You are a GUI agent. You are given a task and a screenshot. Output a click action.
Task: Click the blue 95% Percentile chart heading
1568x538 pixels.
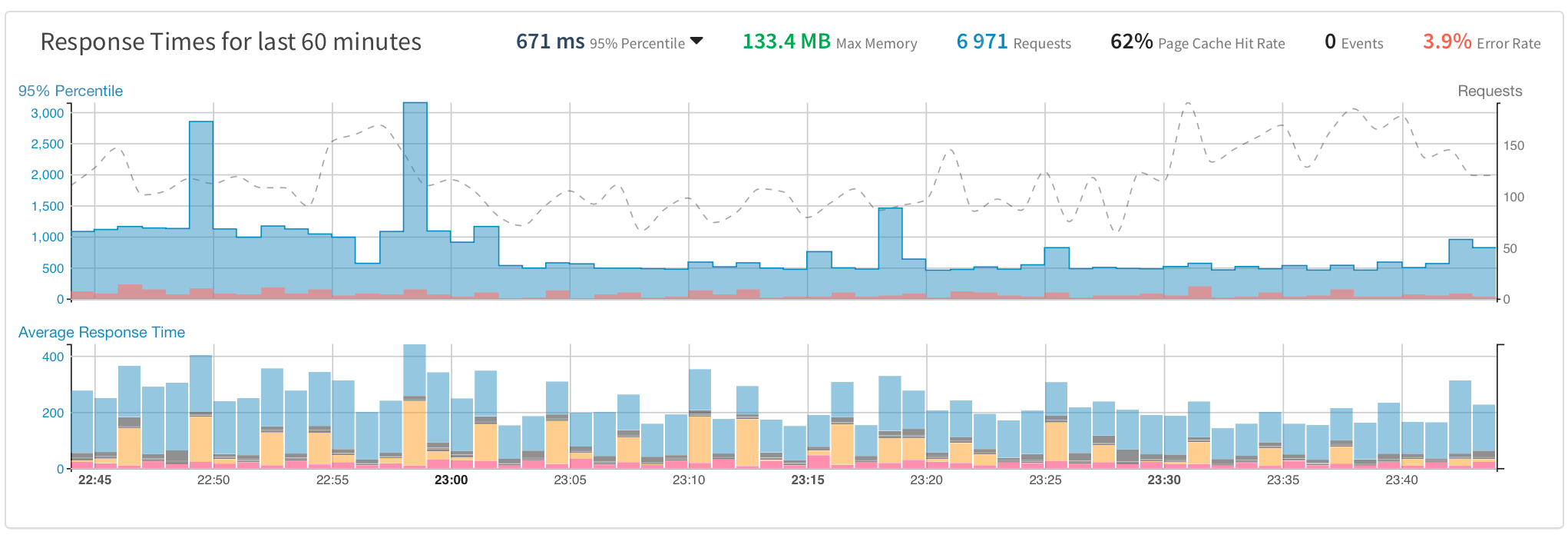tap(71, 91)
